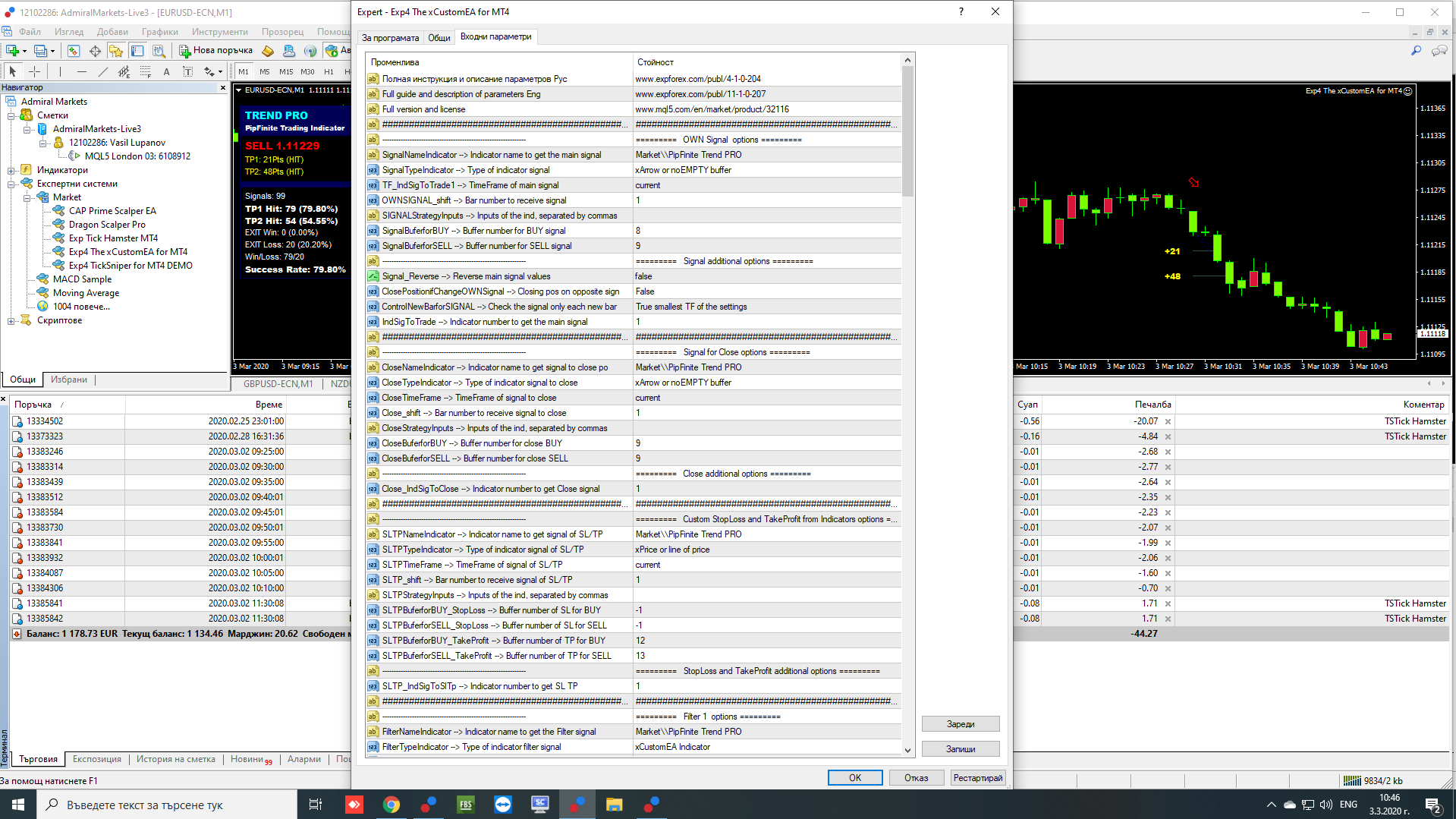The width and height of the screenshot is (1456, 819).
Task: Select MACD Sample expert advisor
Action: point(82,279)
